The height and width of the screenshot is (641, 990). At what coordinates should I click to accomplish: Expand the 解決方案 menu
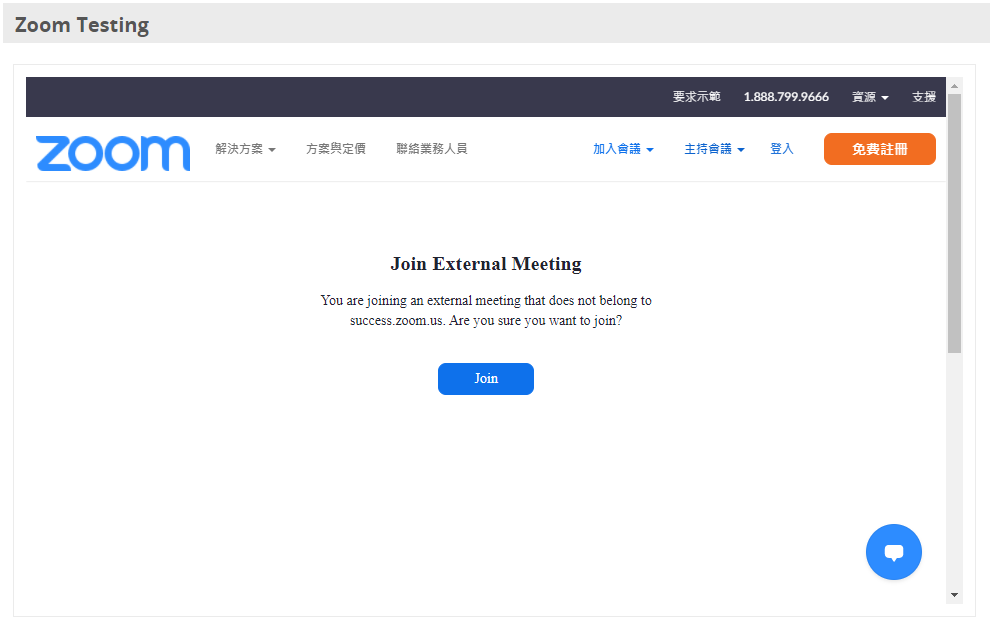(246, 149)
